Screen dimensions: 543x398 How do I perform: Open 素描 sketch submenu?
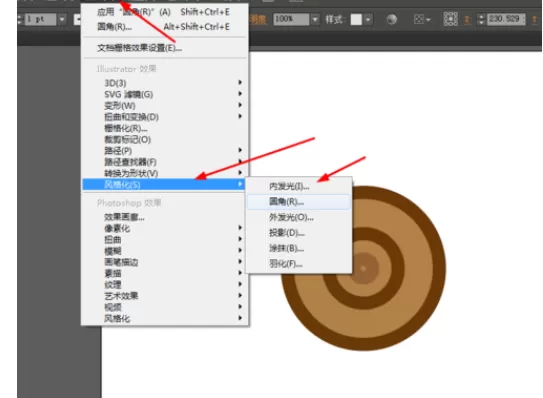[165, 273]
